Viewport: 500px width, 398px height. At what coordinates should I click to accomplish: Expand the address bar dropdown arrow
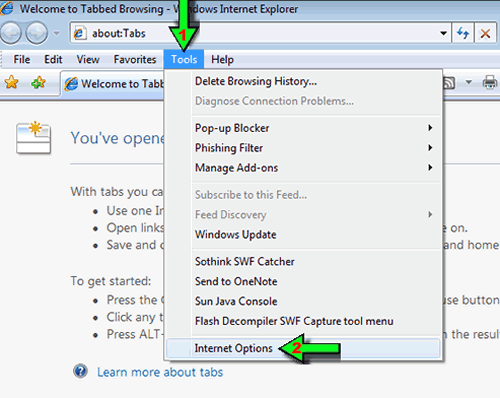click(443, 33)
